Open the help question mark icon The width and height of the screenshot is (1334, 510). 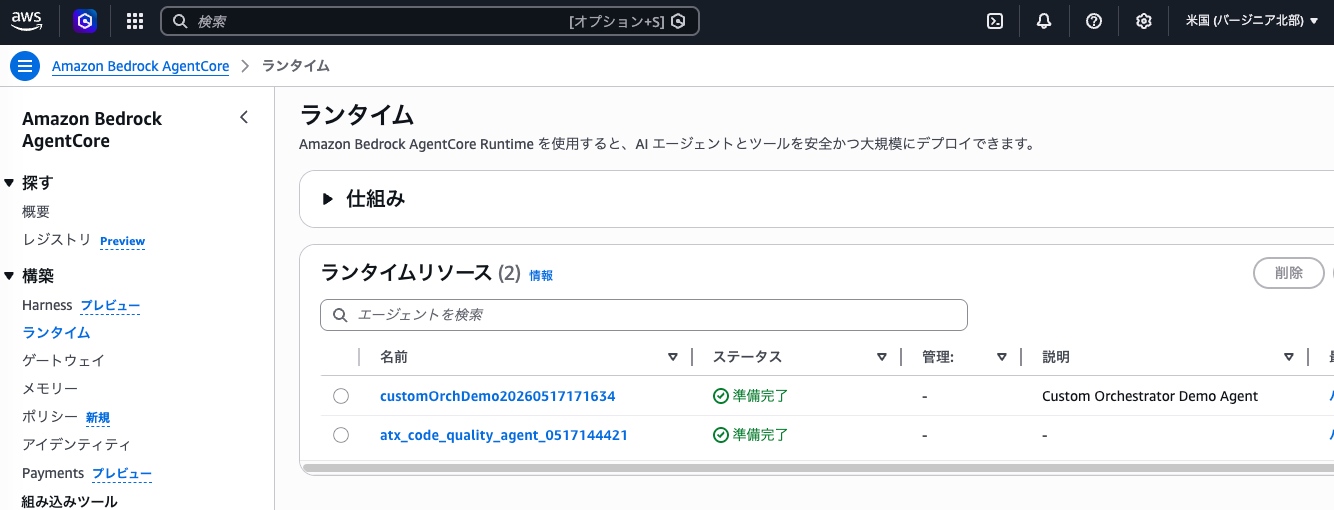[x=1094, y=21]
